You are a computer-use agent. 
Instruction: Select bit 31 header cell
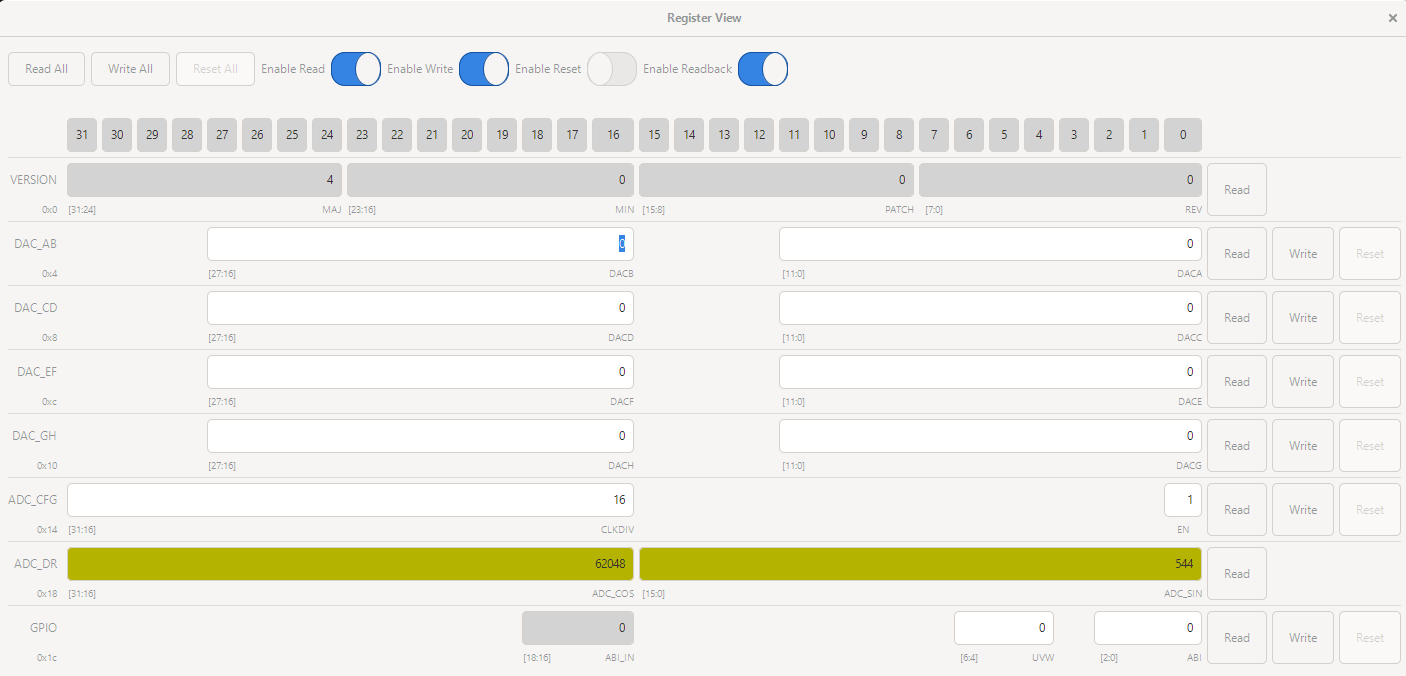82,135
